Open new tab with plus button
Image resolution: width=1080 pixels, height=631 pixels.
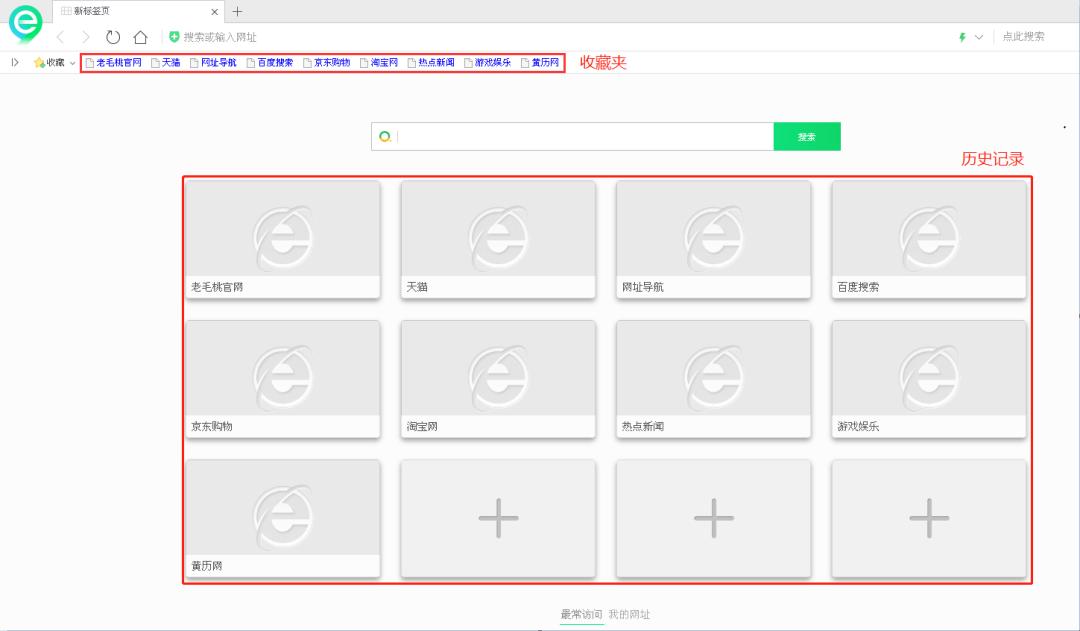click(237, 11)
